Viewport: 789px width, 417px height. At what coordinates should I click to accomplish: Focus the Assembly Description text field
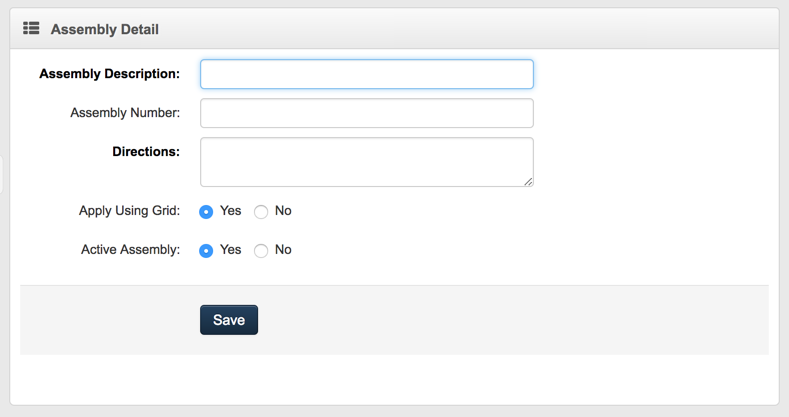[366, 74]
